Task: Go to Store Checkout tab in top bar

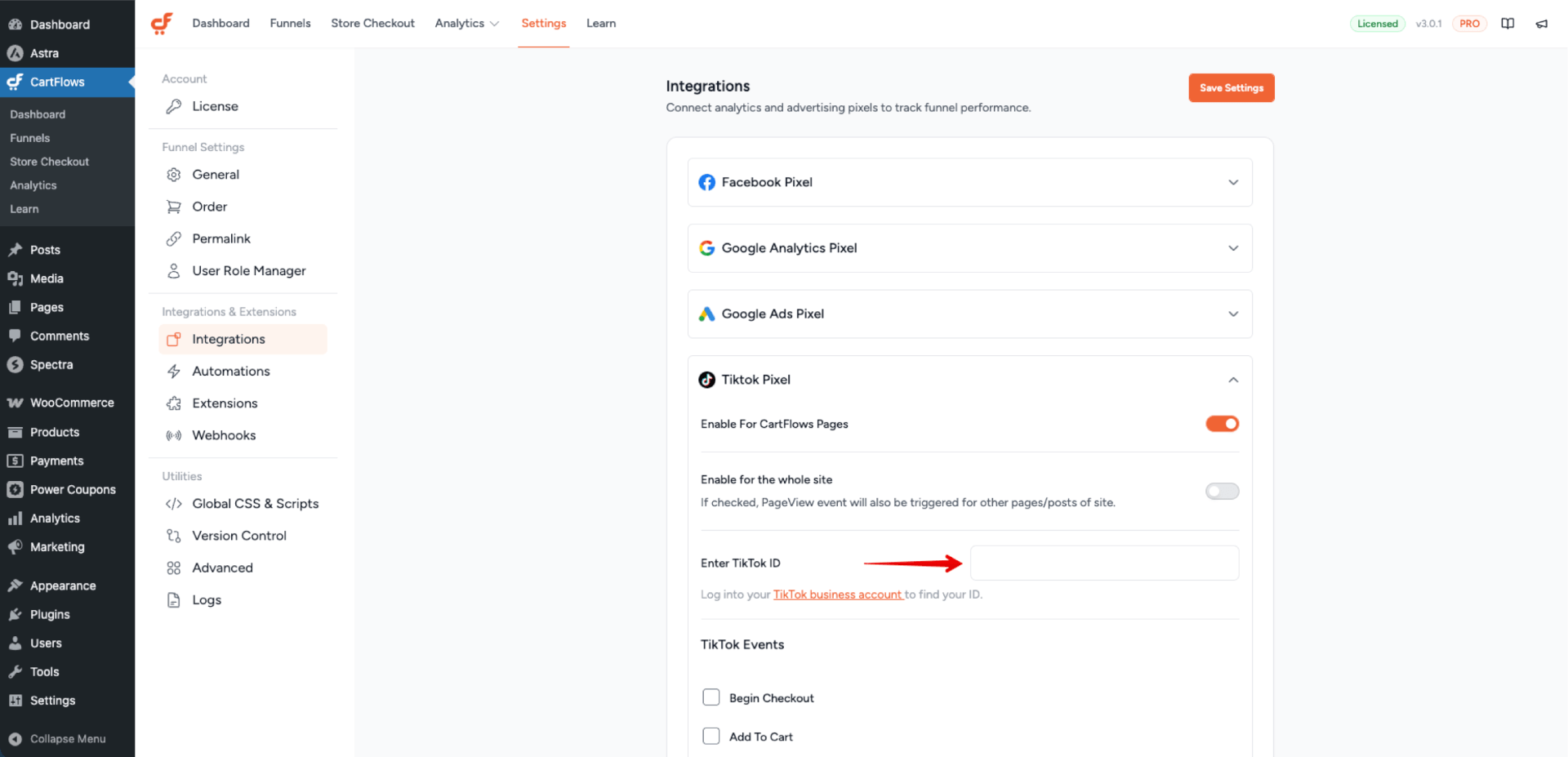Action: pyautogui.click(x=372, y=23)
